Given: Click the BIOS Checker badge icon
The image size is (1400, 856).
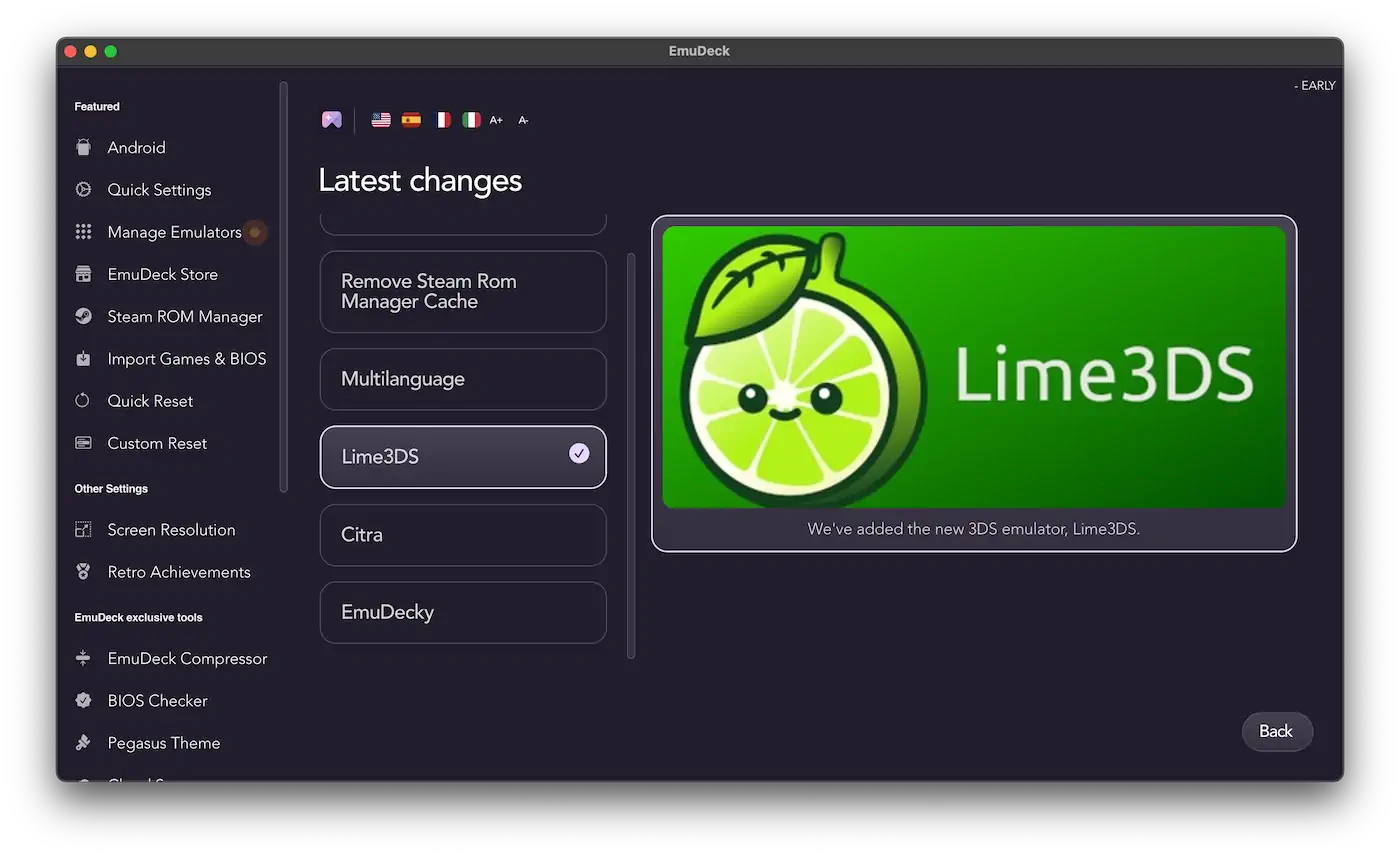Looking at the screenshot, I should click(x=83, y=700).
